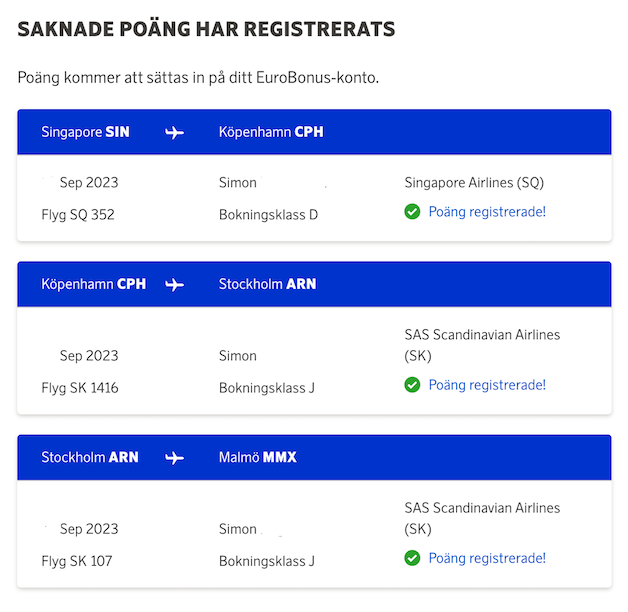Click the 'Flyg SK 107' flight number
Screen dimensions: 628x612
(x=77, y=561)
